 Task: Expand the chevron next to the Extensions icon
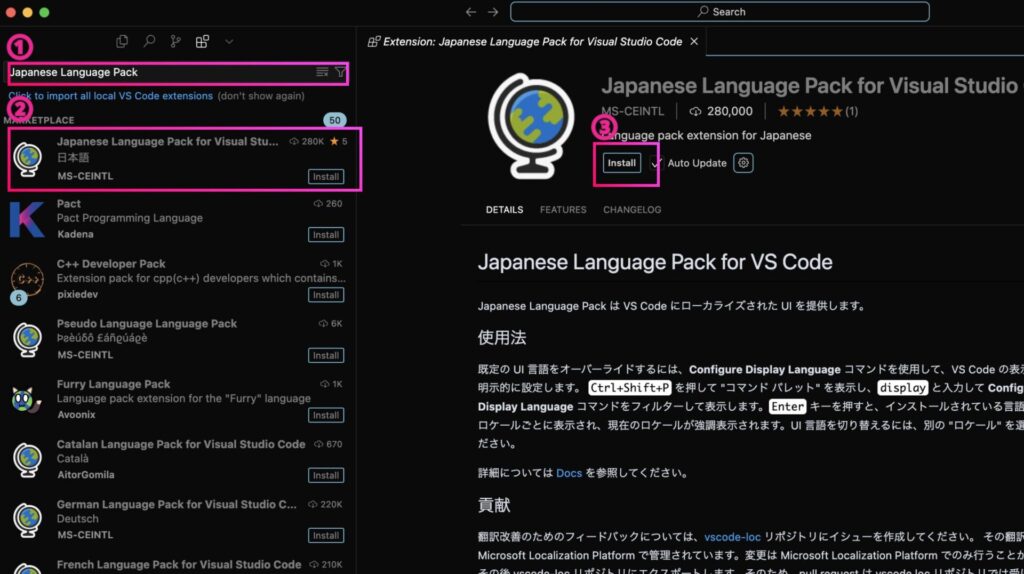[229, 41]
